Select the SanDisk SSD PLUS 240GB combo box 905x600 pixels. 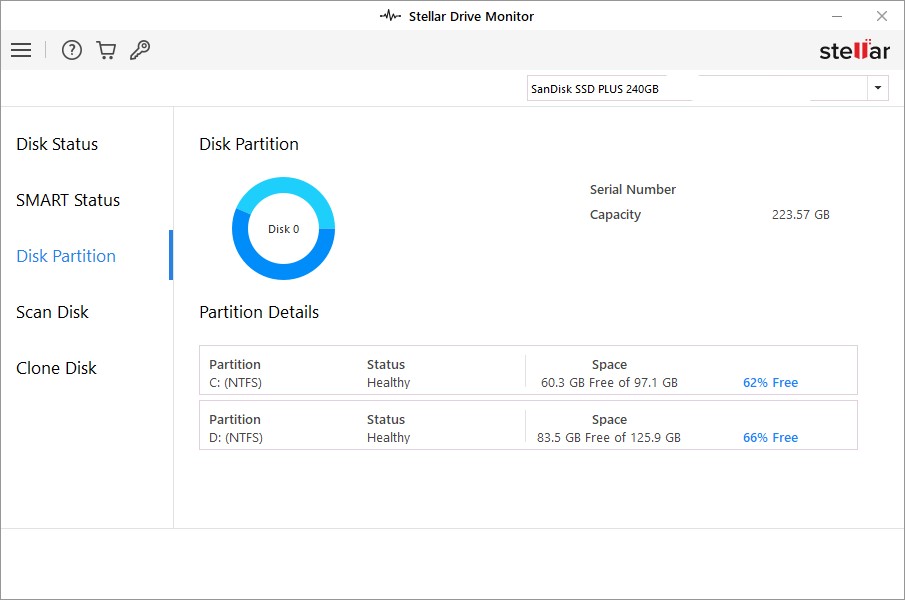708,88
